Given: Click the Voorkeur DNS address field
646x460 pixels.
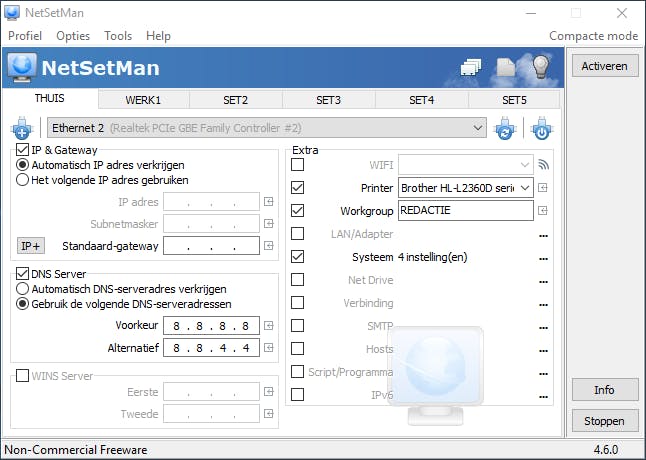Looking at the screenshot, I should [x=211, y=326].
